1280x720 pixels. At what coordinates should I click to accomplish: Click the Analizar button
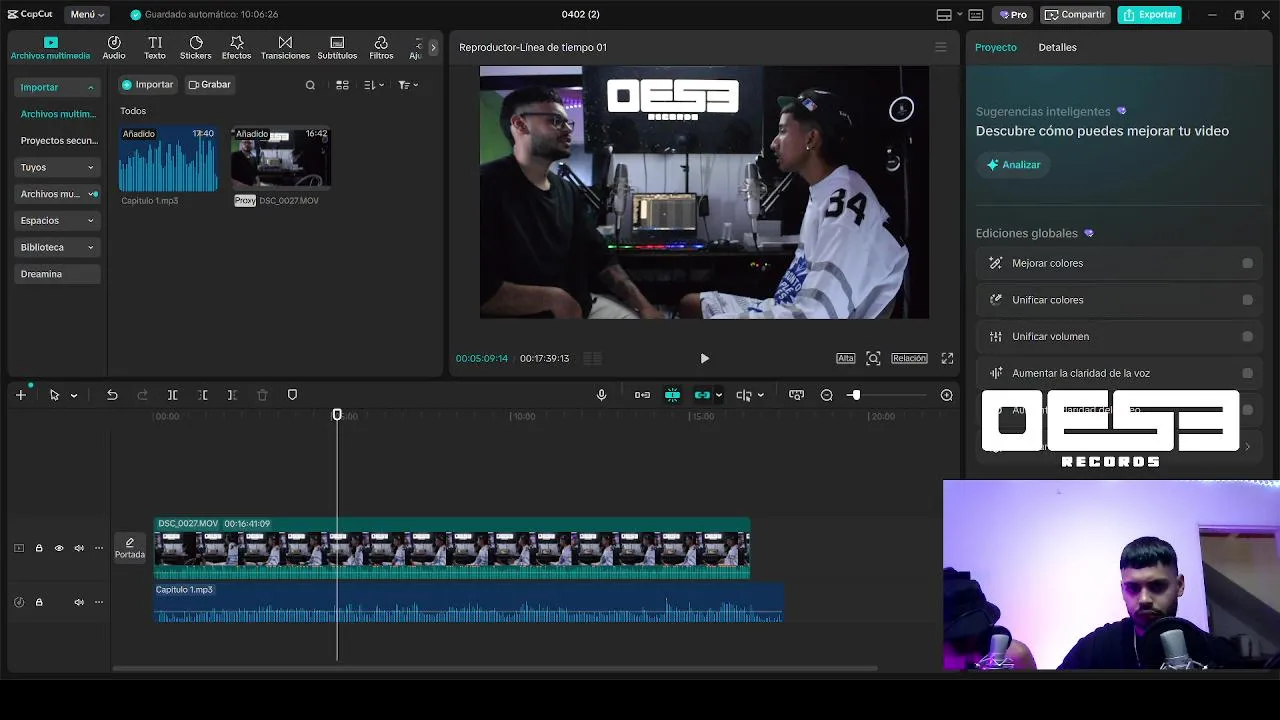click(x=1014, y=165)
